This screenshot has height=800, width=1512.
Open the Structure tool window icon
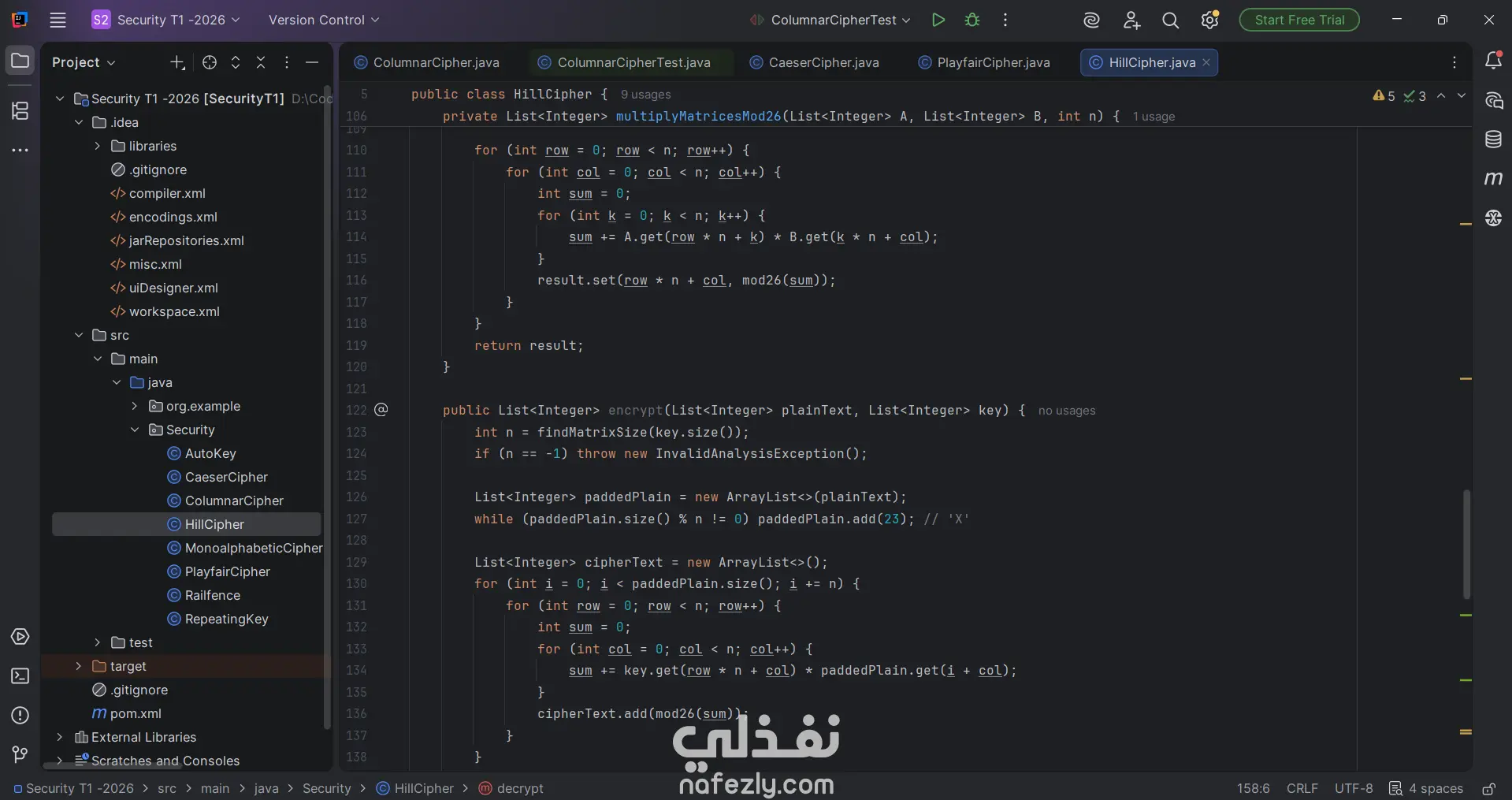click(x=20, y=111)
